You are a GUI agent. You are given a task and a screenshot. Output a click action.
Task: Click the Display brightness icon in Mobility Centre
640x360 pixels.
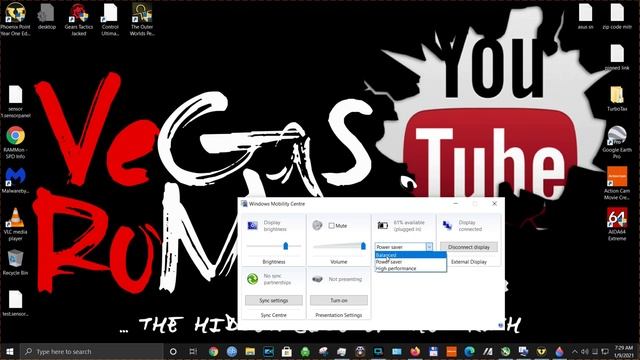coord(253,225)
